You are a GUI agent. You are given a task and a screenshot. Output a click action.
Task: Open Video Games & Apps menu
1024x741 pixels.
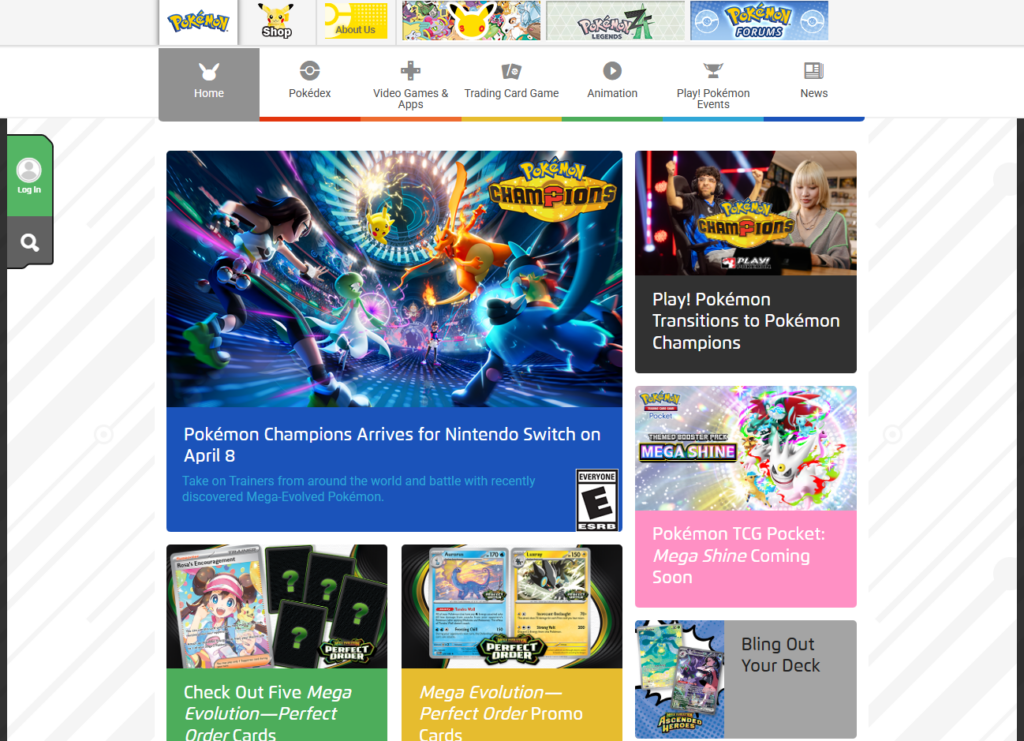point(410,84)
